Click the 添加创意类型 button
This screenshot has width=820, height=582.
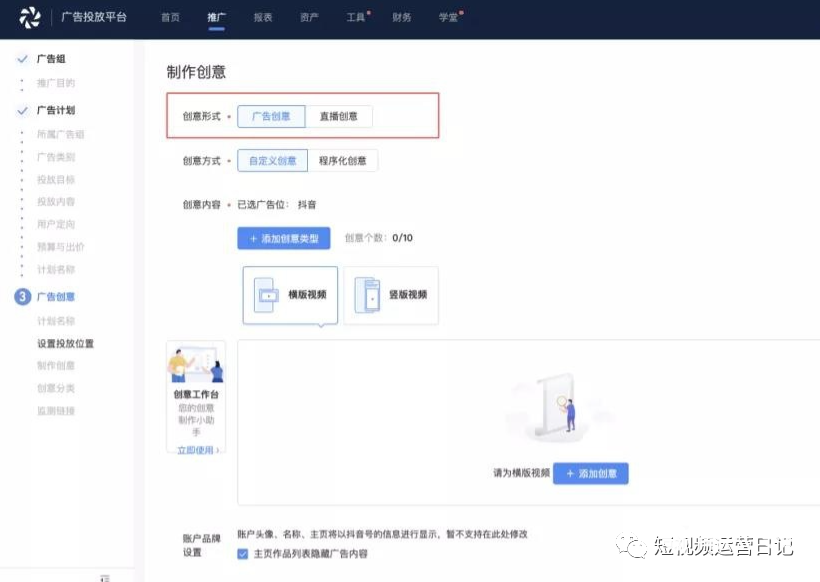tap(283, 238)
